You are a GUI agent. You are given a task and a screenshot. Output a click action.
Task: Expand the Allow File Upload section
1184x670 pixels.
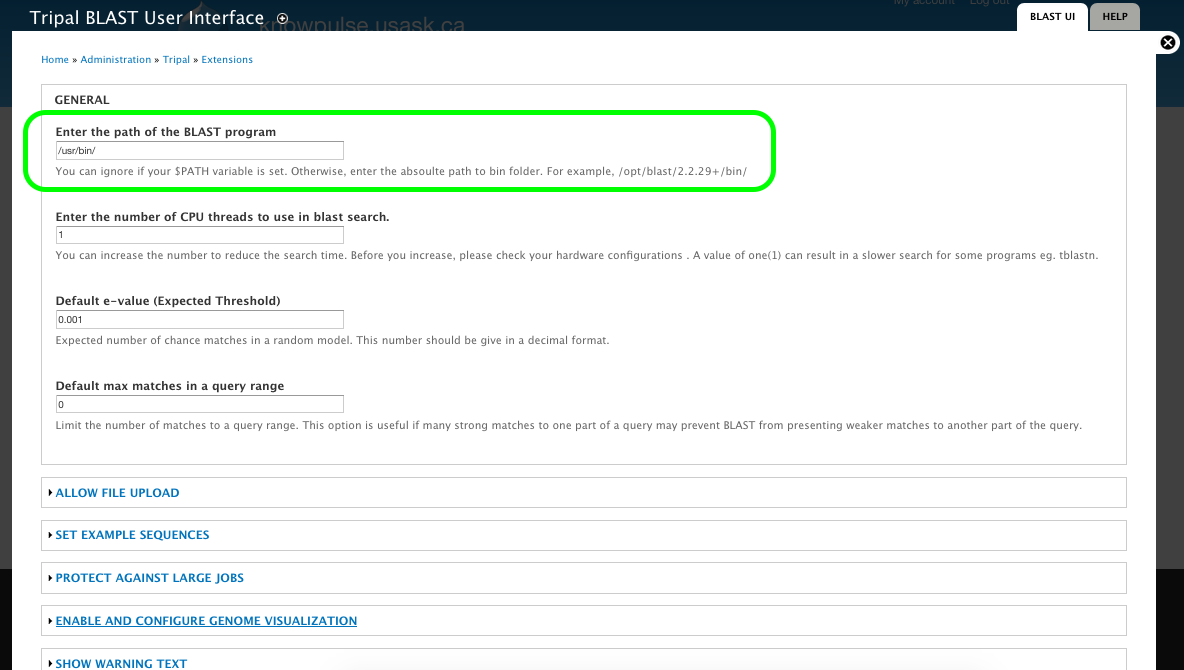click(x=117, y=493)
